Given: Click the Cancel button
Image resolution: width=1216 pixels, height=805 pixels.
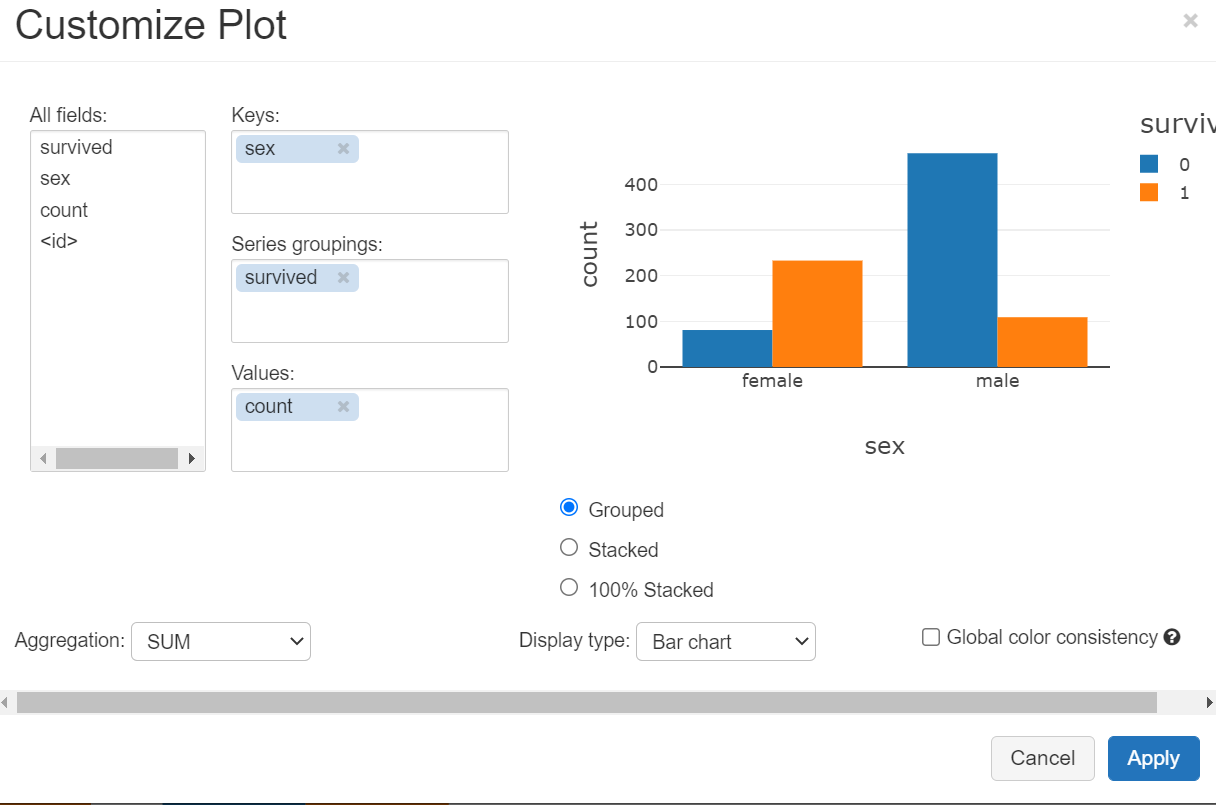Looking at the screenshot, I should click(1043, 758).
